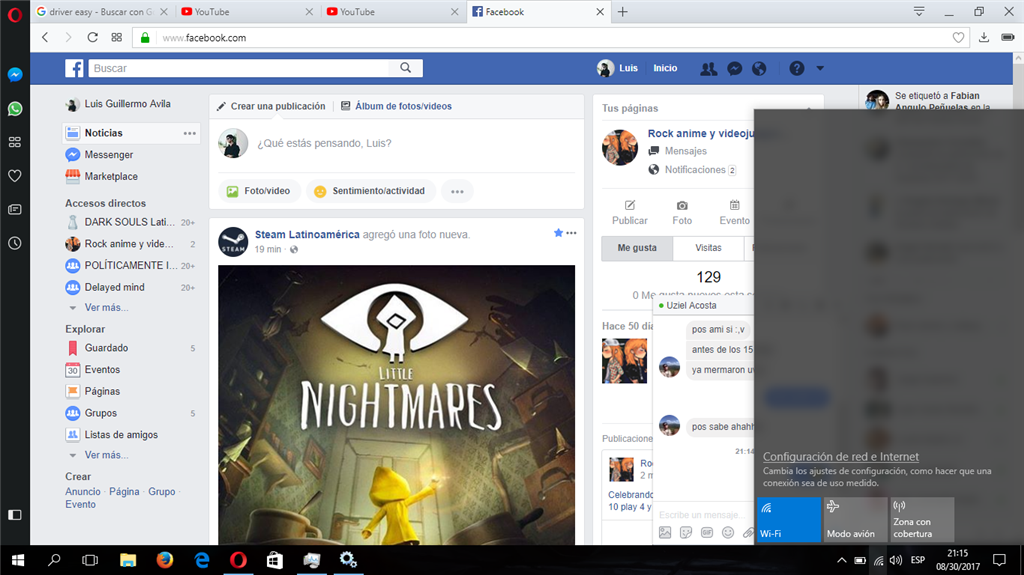The height and width of the screenshot is (575, 1024).
Task: Click the emoji icon in chat box
Action: pyautogui.click(x=728, y=533)
